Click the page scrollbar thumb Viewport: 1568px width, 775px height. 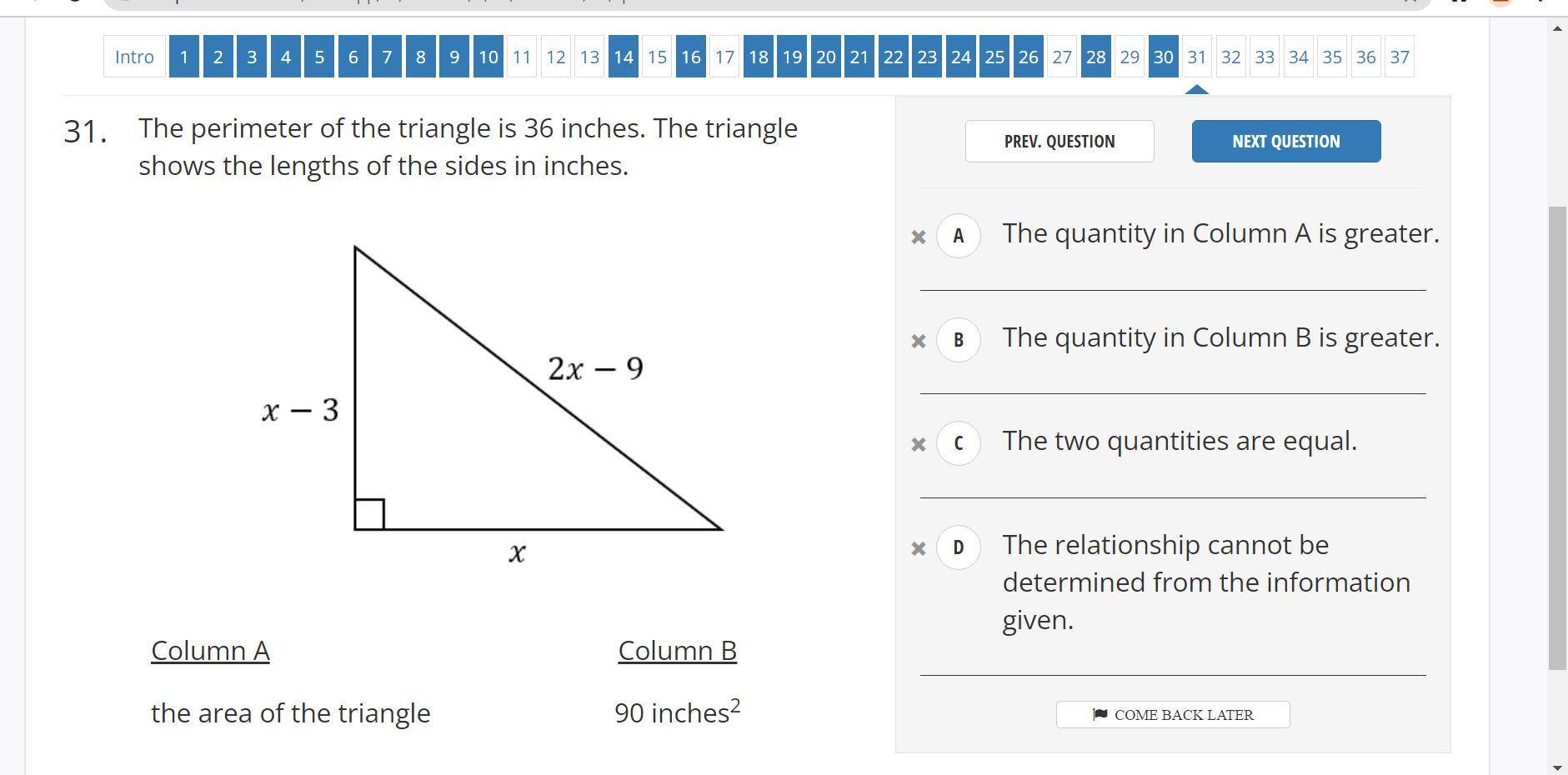point(1556,437)
